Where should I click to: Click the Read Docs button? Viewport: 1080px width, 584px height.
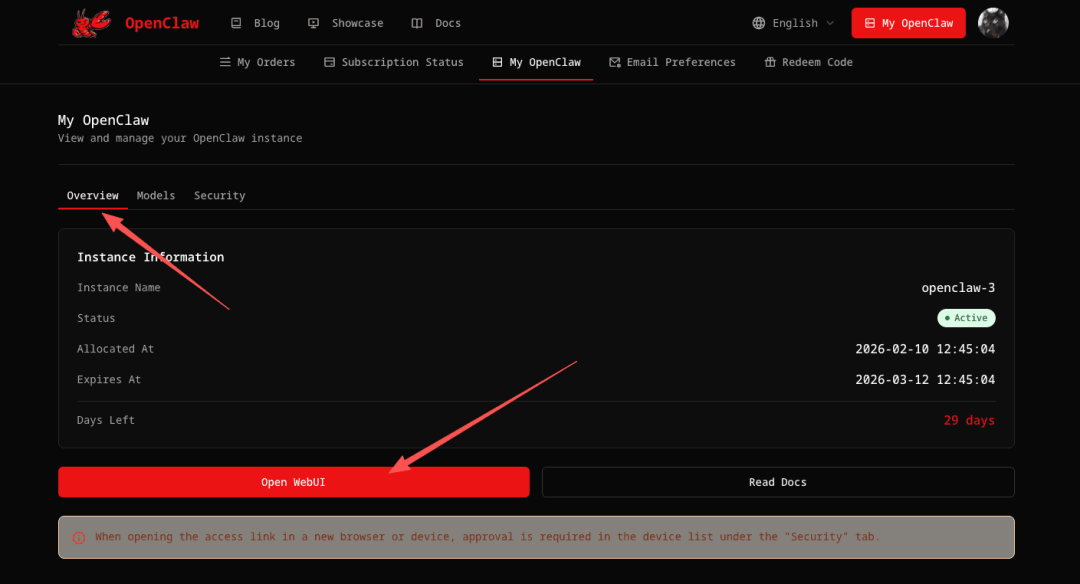pyautogui.click(x=777, y=482)
